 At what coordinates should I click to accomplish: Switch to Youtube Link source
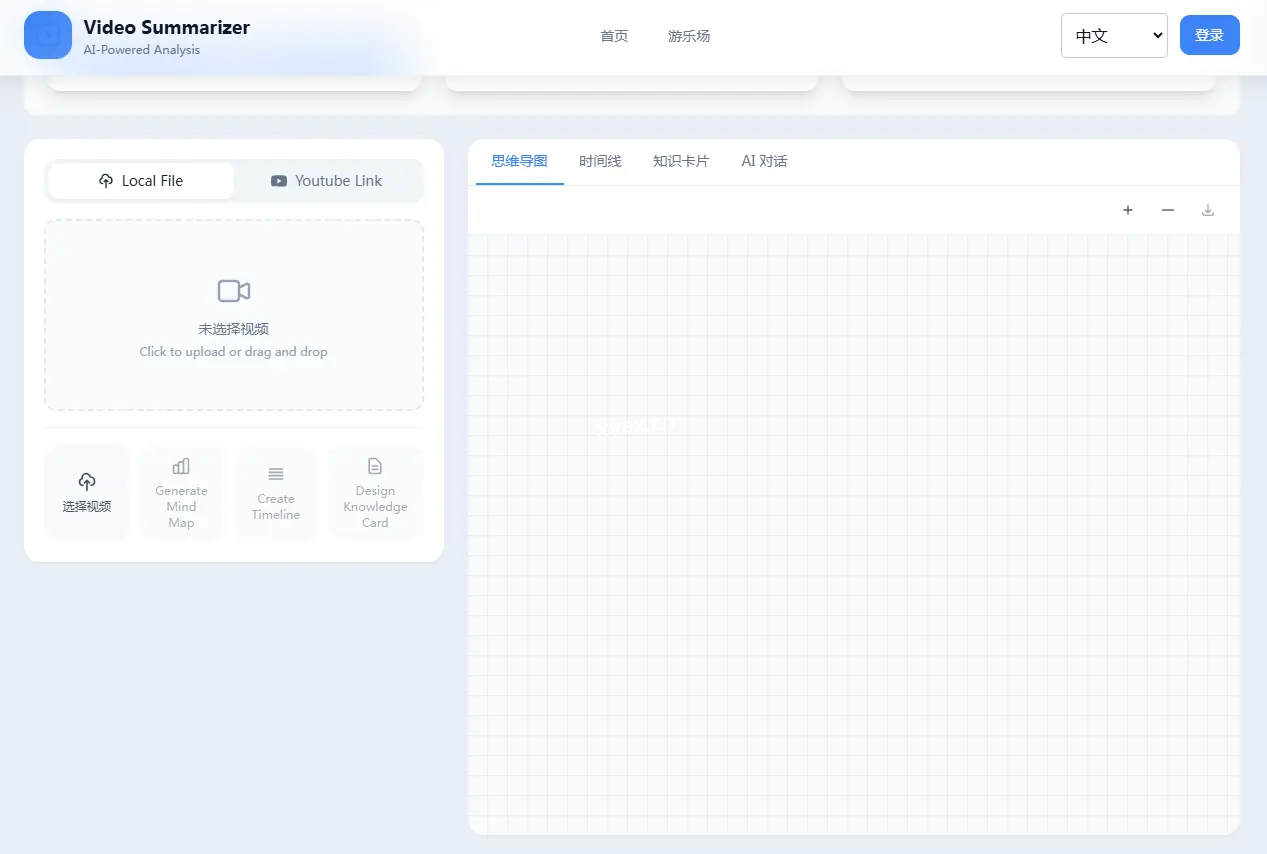(x=327, y=181)
